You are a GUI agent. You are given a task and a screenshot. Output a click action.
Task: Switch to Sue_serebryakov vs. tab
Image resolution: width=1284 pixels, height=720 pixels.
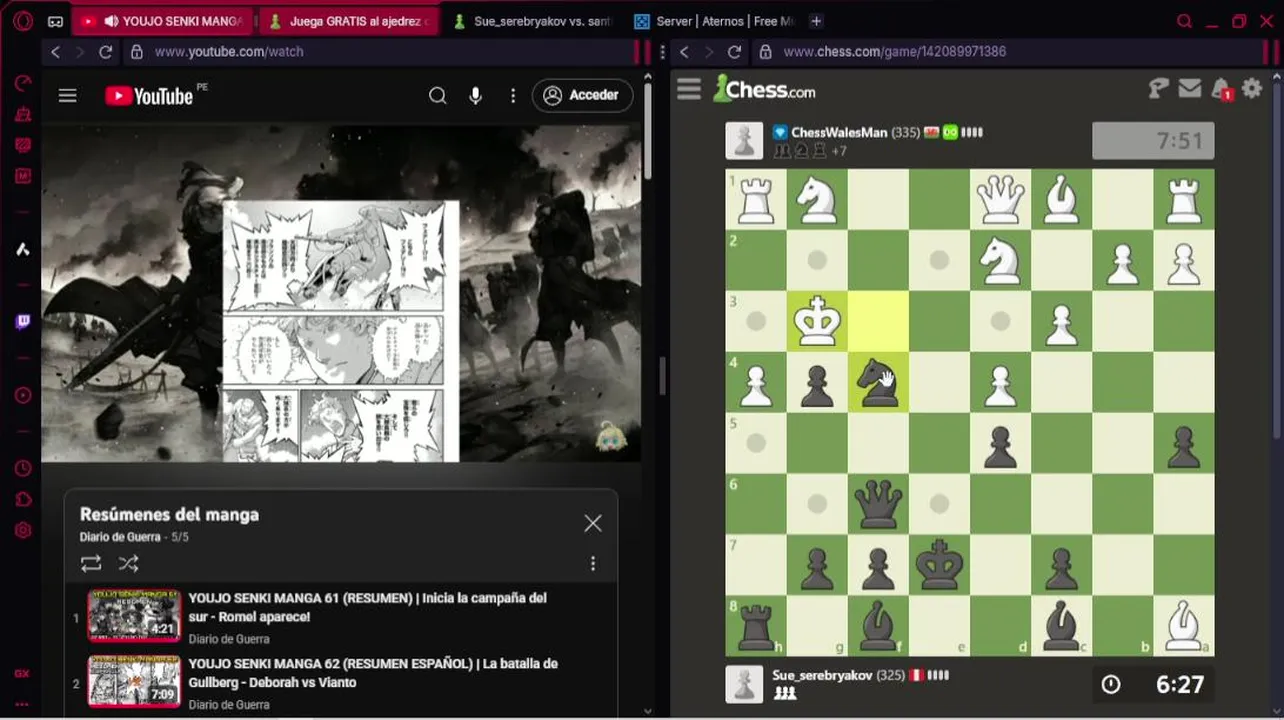532,21
